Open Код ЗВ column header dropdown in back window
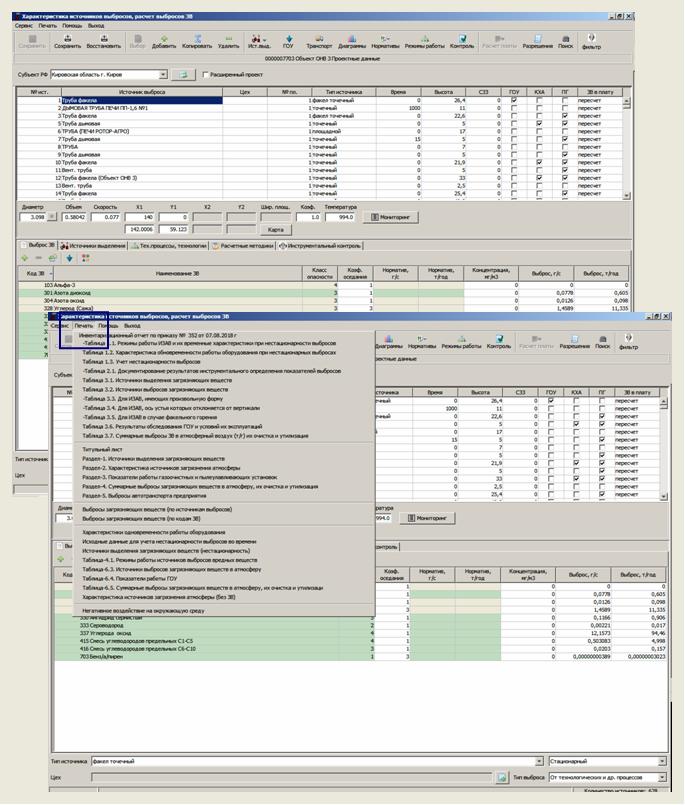This screenshot has height=805, width=685. click(x=50, y=274)
